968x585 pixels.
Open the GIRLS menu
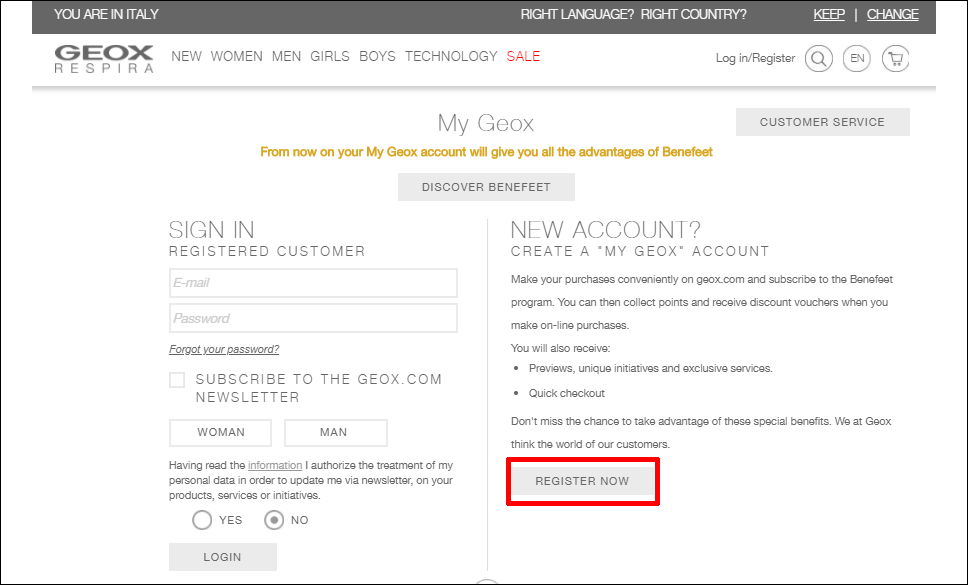(x=330, y=56)
